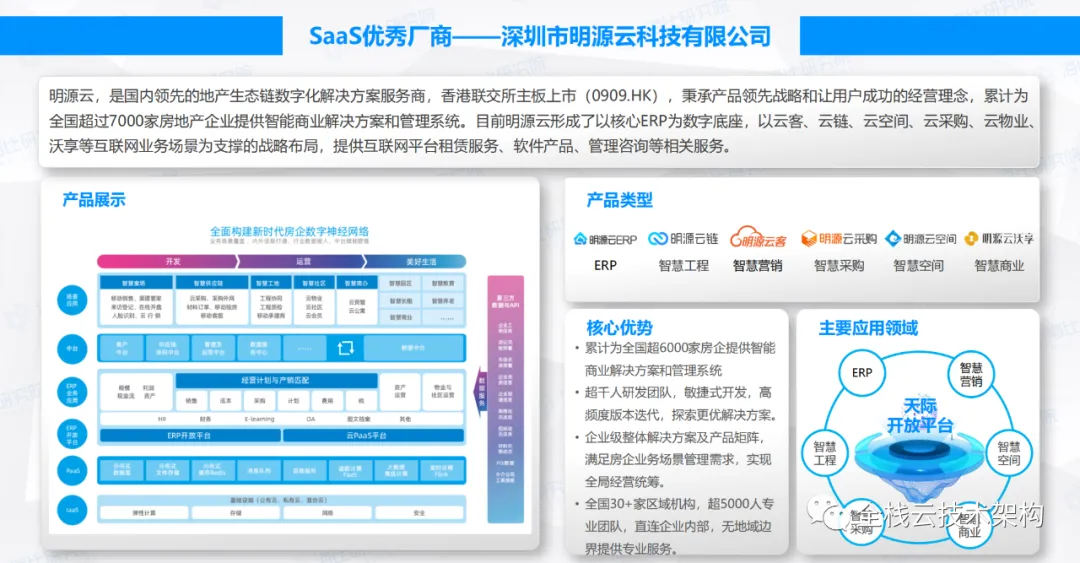The height and width of the screenshot is (563, 1080).
Task: Click the 智慧供应链 column header
Action: click(x=211, y=283)
